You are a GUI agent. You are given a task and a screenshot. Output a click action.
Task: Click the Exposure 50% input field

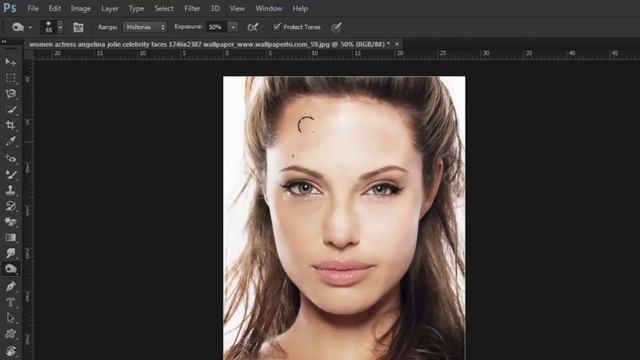click(x=217, y=27)
